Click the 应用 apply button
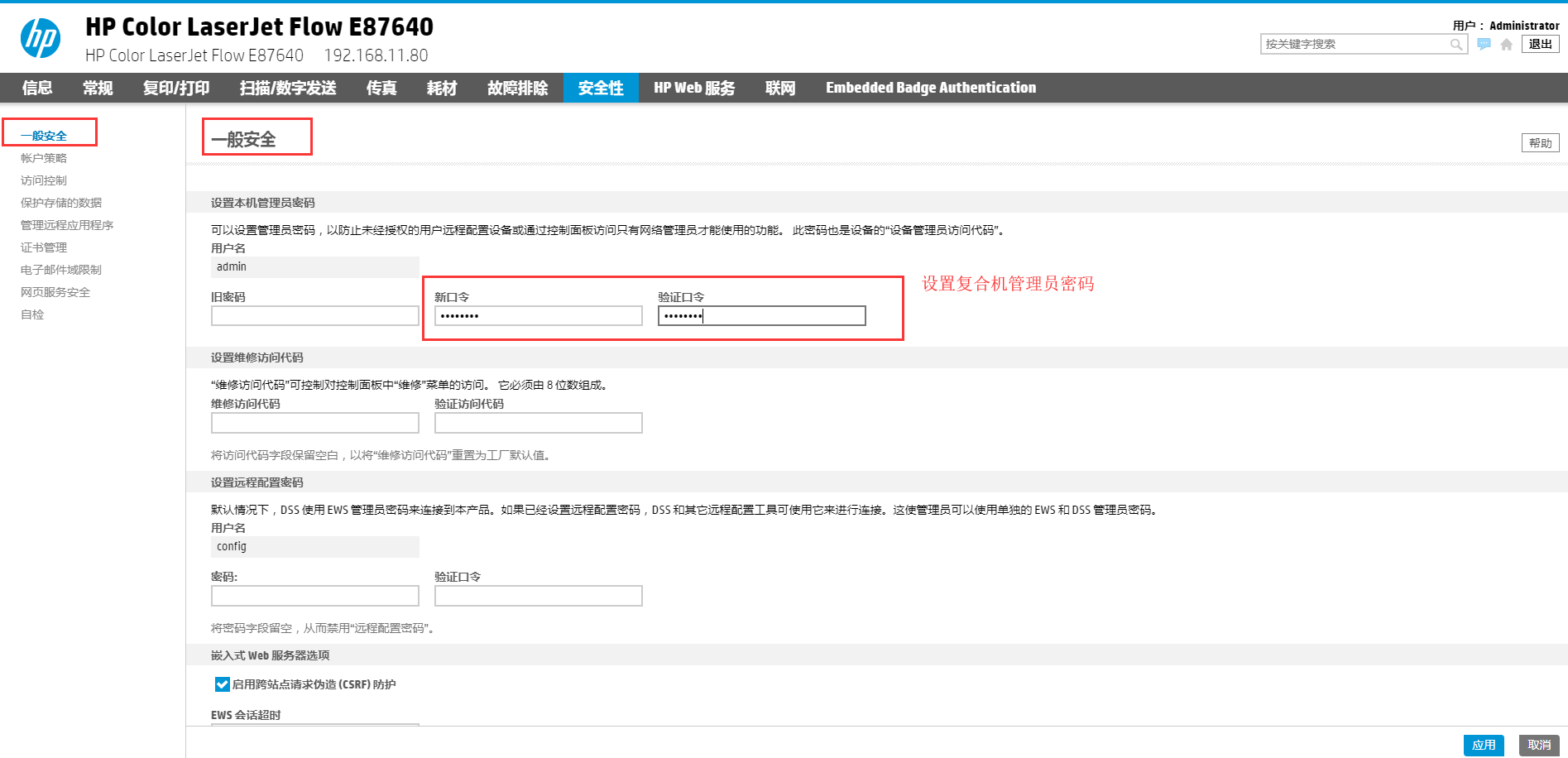Screen dimensions: 1568x758 coord(1484,745)
